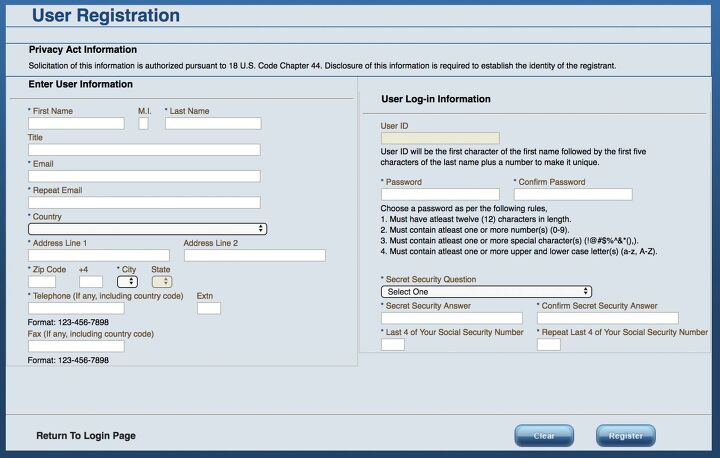
Task: Click the disabled User ID field
Action: pos(440,138)
